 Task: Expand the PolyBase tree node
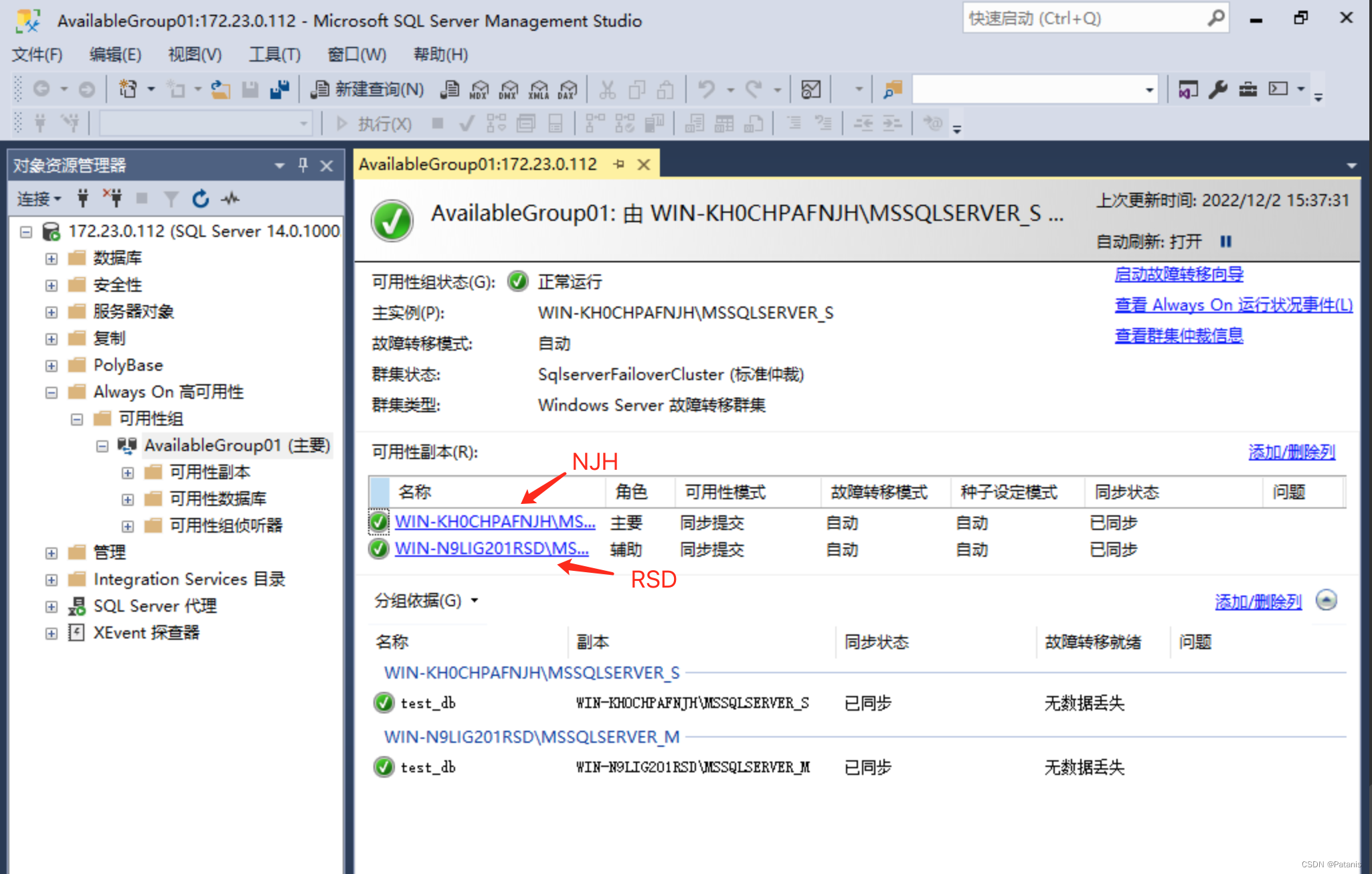(52, 365)
